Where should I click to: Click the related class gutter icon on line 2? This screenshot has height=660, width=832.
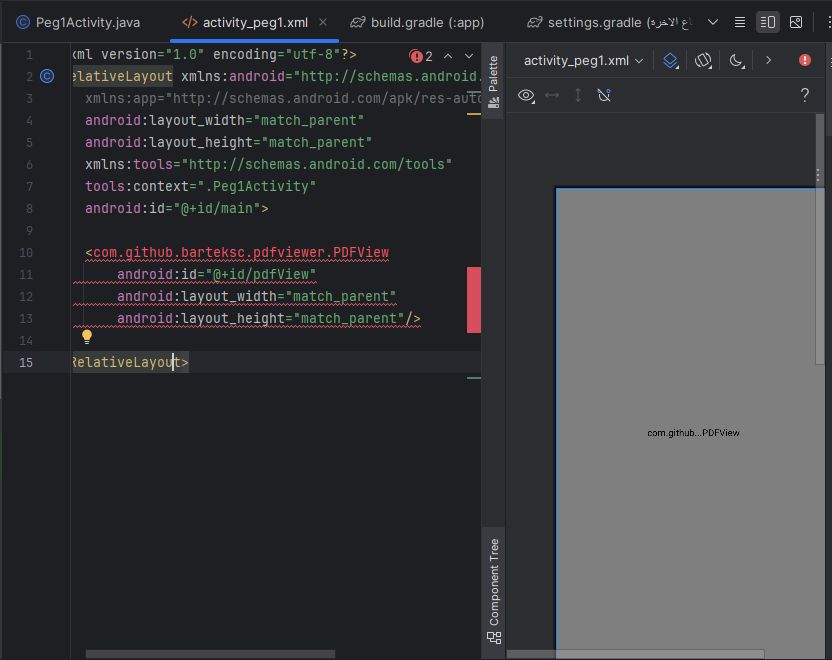coord(47,76)
